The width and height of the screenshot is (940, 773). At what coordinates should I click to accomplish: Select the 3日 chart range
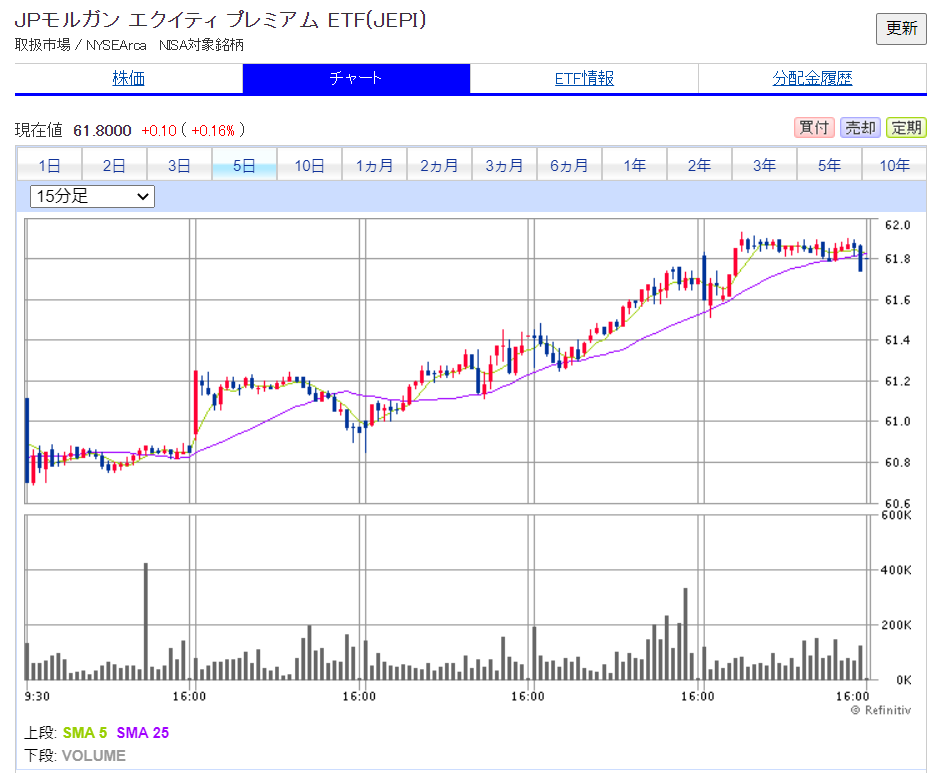[x=179, y=165]
